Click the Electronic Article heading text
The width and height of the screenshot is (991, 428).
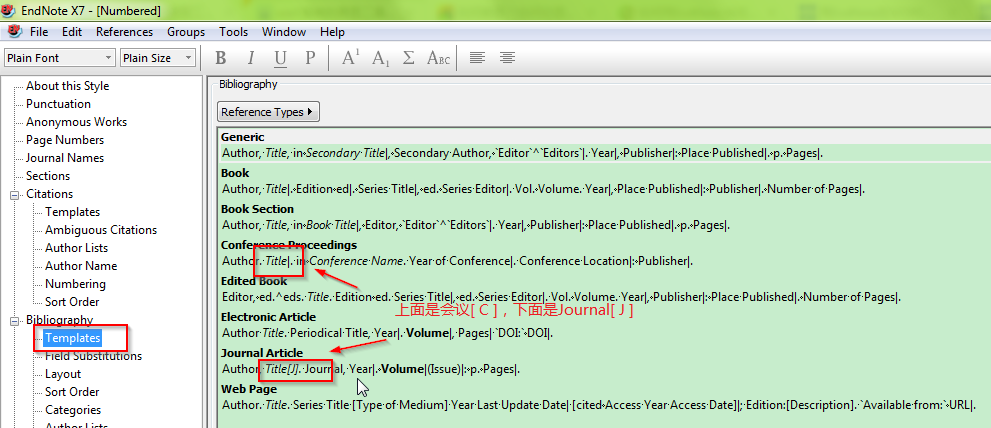(x=268, y=317)
